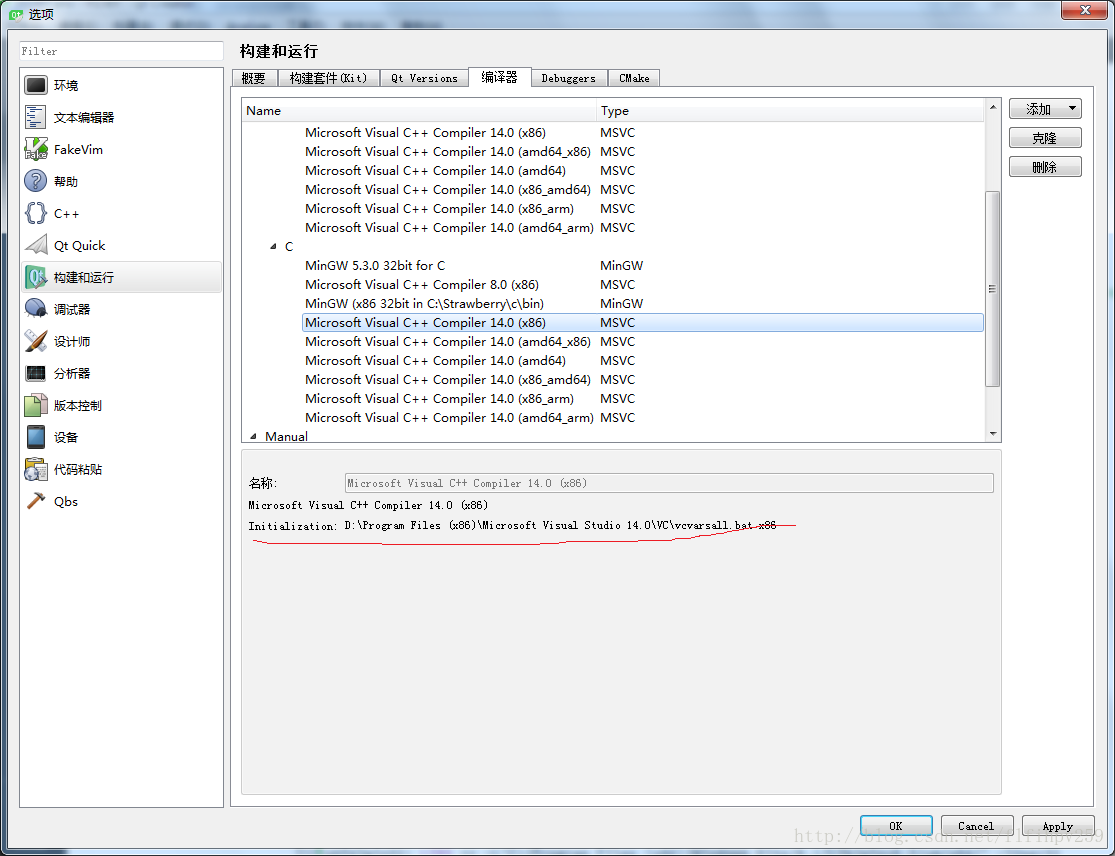1115x856 pixels.
Task: Select the 设计师 icon
Action: click(x=36, y=341)
